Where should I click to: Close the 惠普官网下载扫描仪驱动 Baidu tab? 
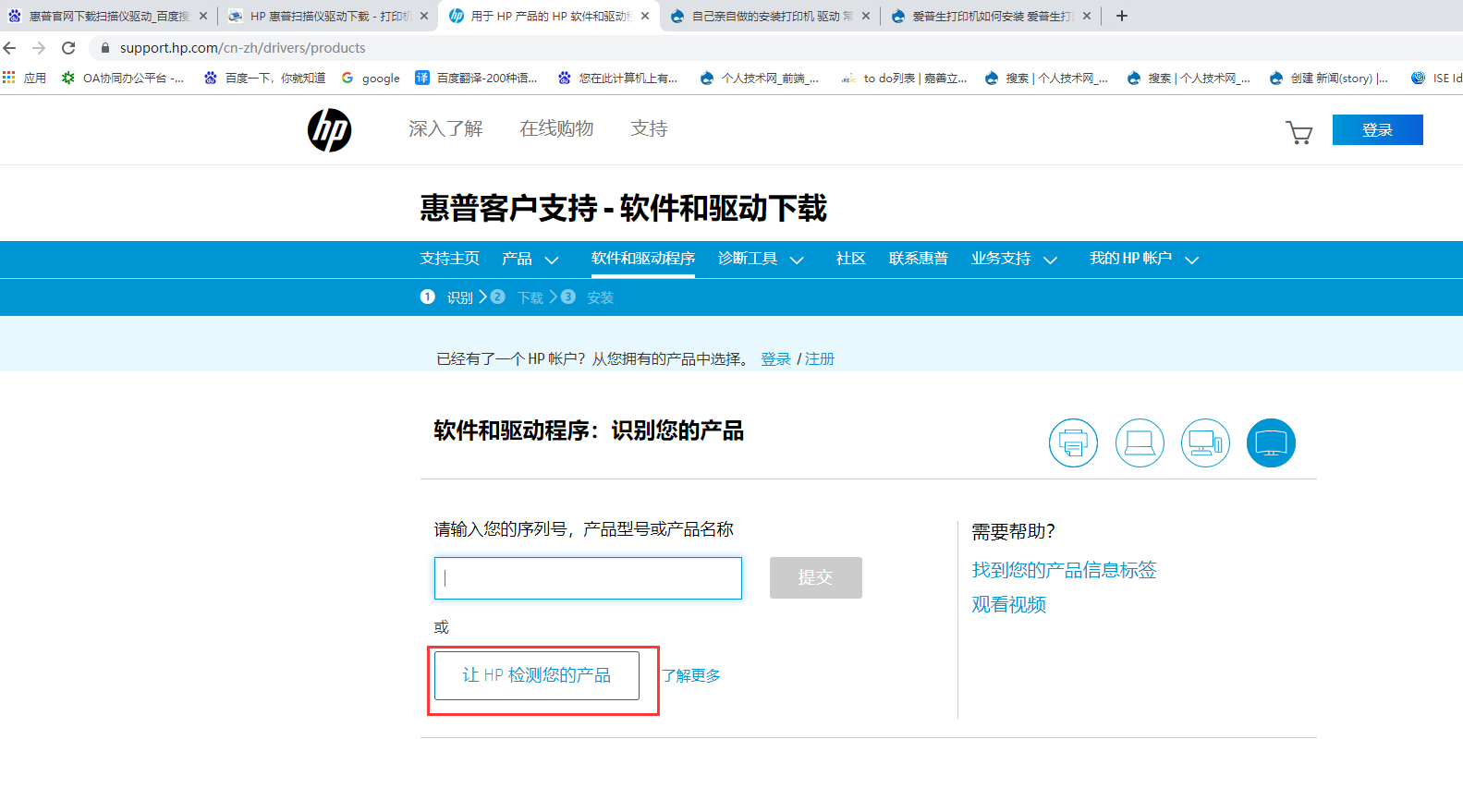(x=203, y=16)
